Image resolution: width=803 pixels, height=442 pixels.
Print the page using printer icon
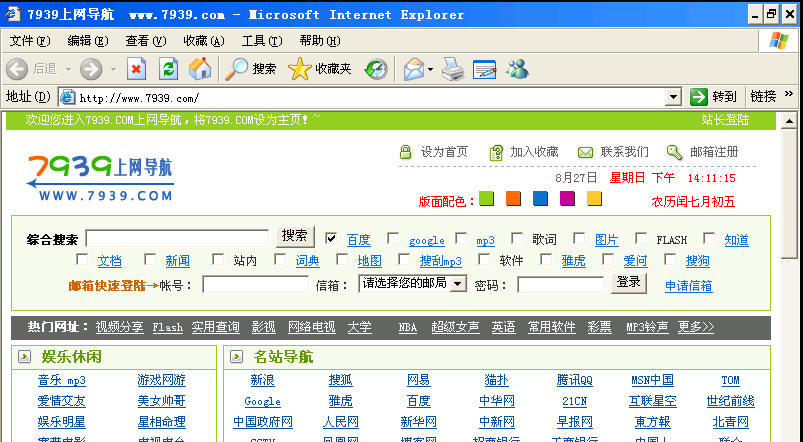pyautogui.click(x=453, y=69)
